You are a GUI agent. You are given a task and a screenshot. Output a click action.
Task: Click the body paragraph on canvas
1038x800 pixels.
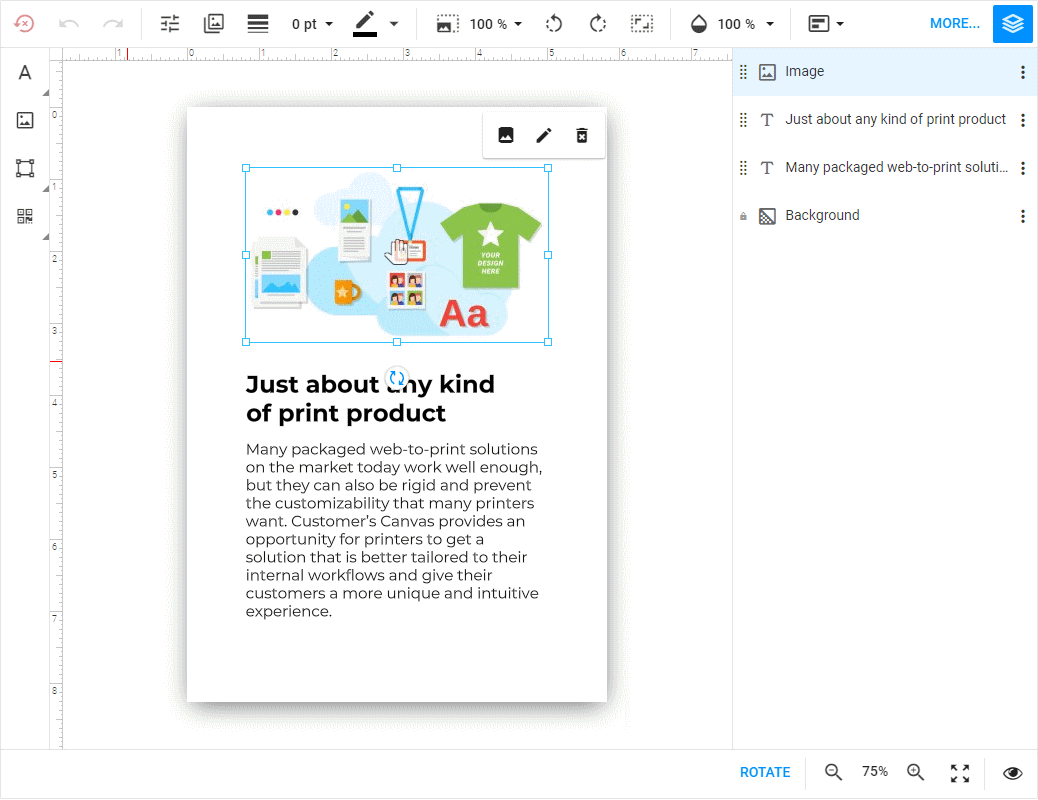[394, 530]
